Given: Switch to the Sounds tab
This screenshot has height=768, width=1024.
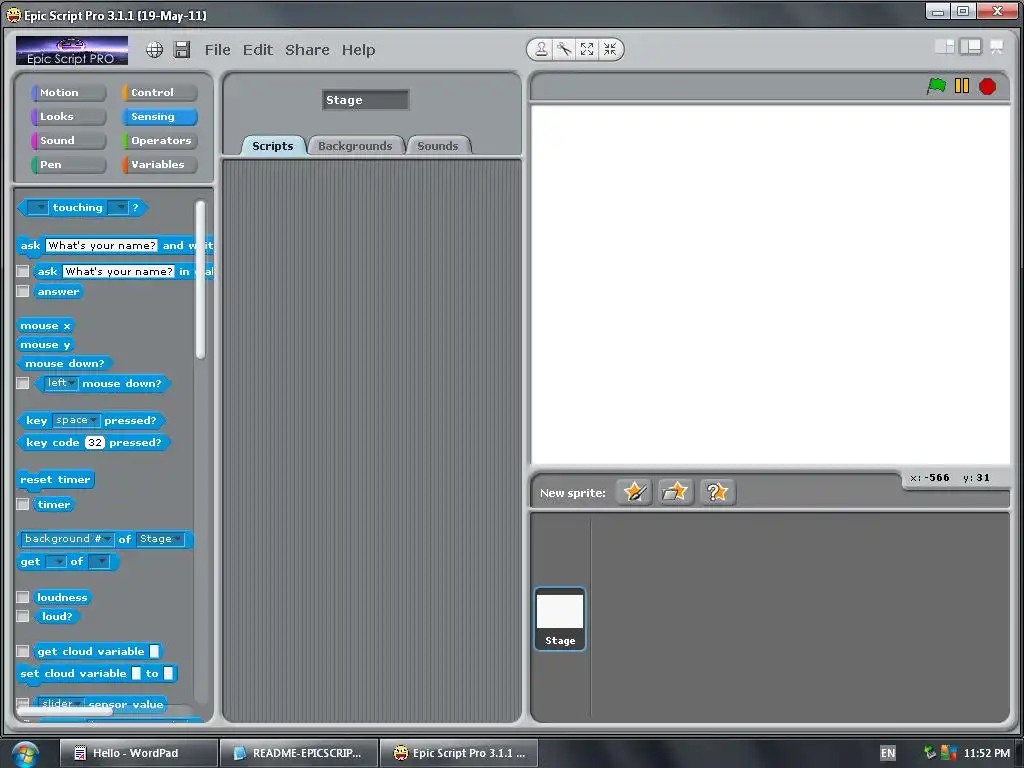Looking at the screenshot, I should click(x=438, y=146).
